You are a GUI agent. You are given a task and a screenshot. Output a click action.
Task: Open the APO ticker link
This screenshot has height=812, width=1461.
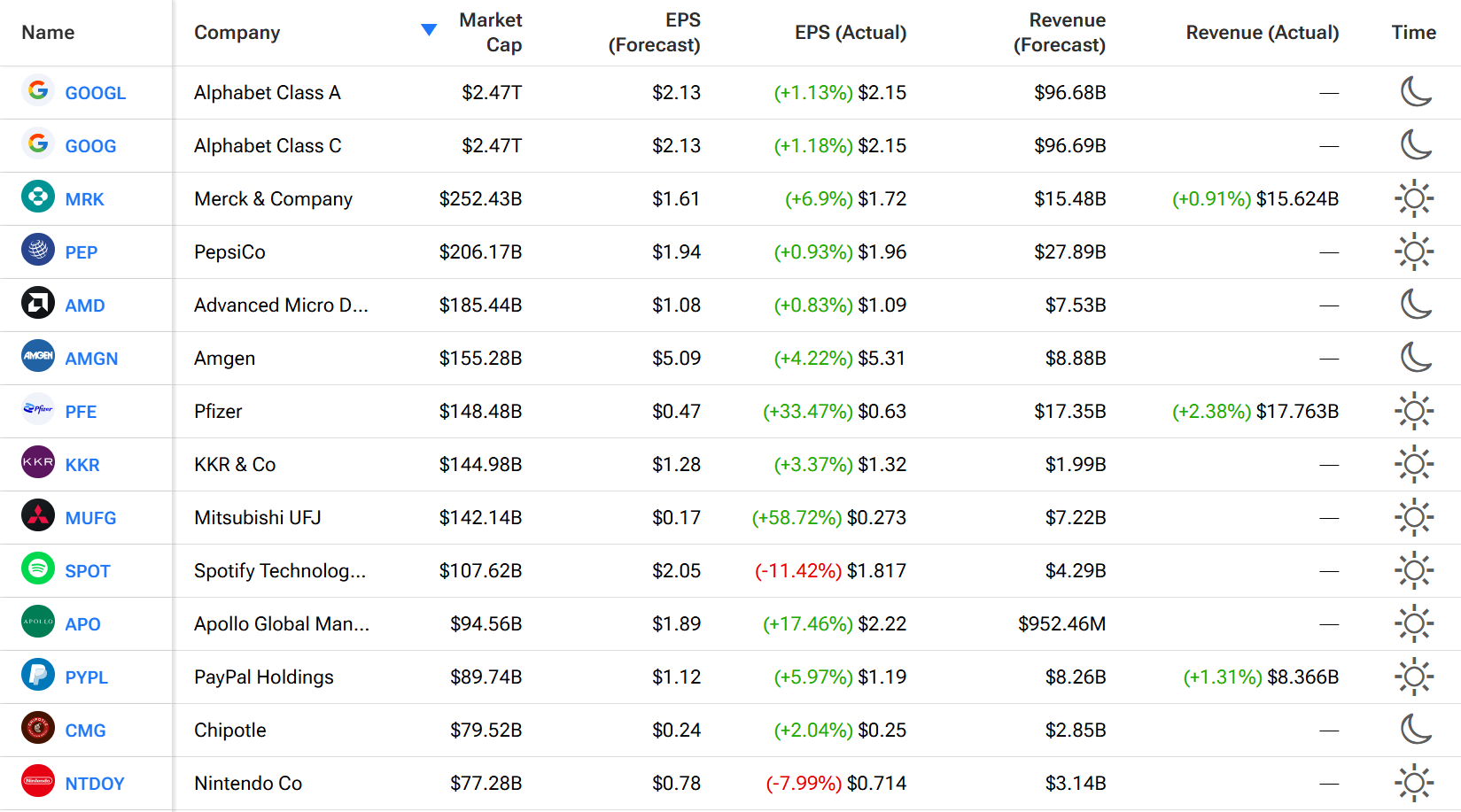82,624
